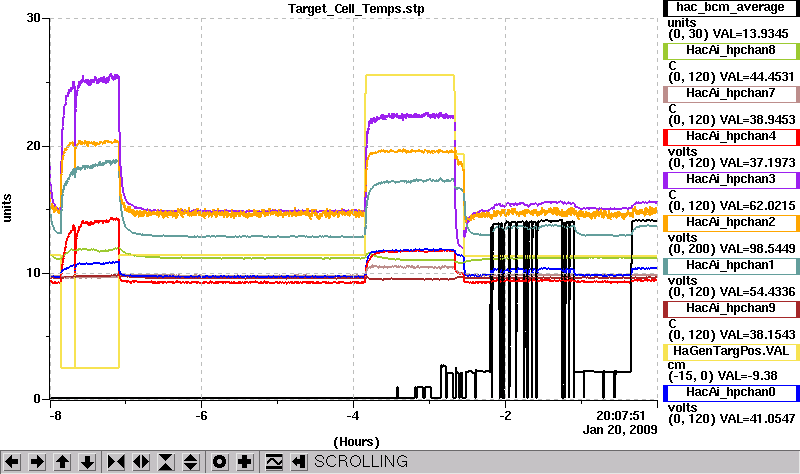The image size is (800, 474).
Task: Click the -6 tick label on the time axis
Action: [x=202, y=416]
